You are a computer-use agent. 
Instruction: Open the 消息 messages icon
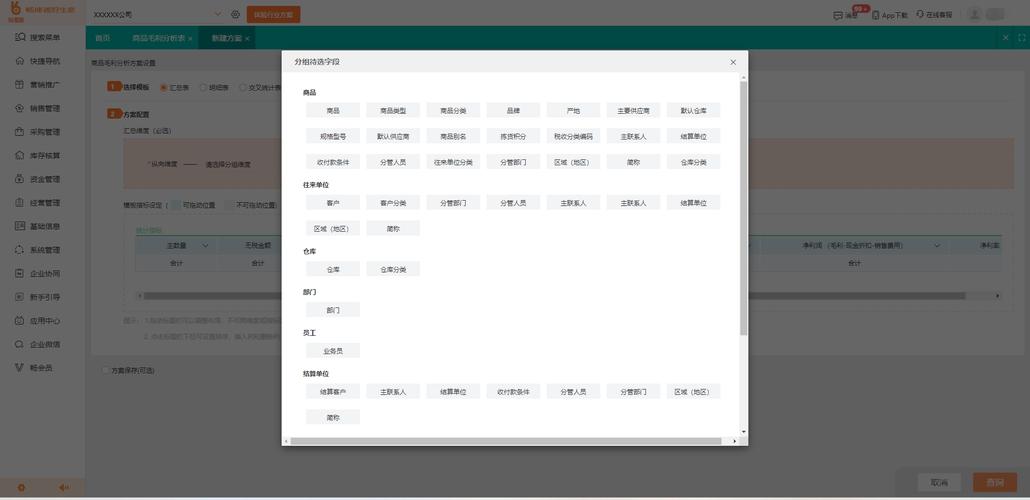[838, 15]
